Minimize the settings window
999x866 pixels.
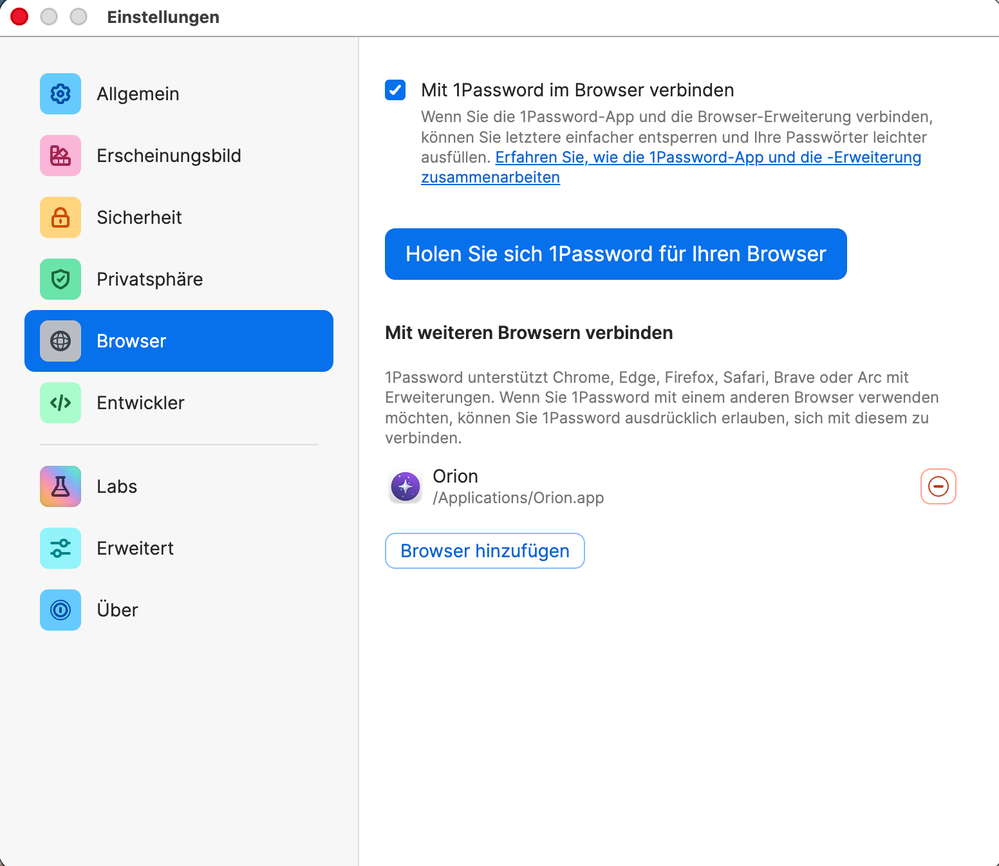point(49,17)
